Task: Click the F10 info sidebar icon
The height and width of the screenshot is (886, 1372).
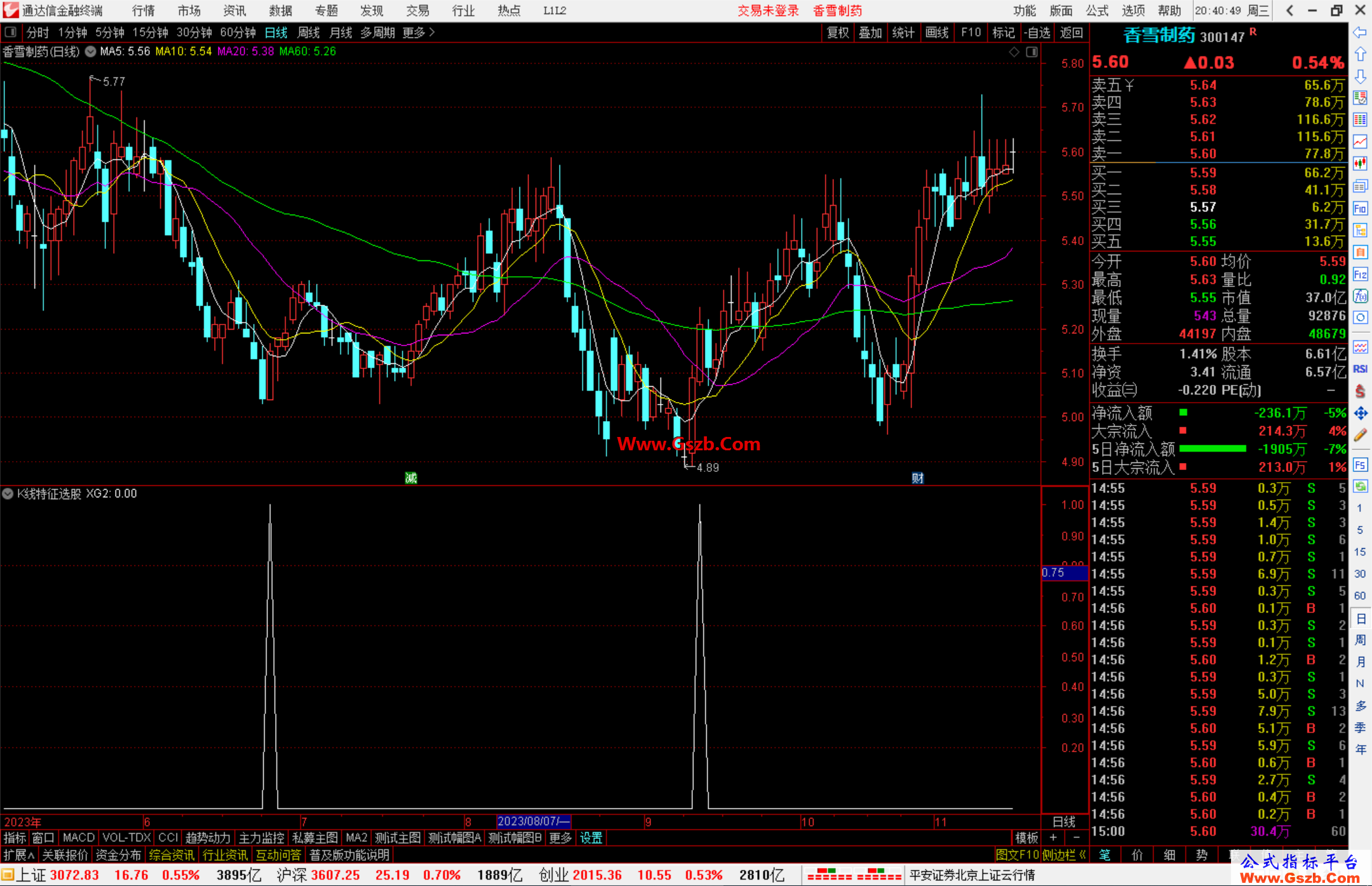Action: (1360, 209)
